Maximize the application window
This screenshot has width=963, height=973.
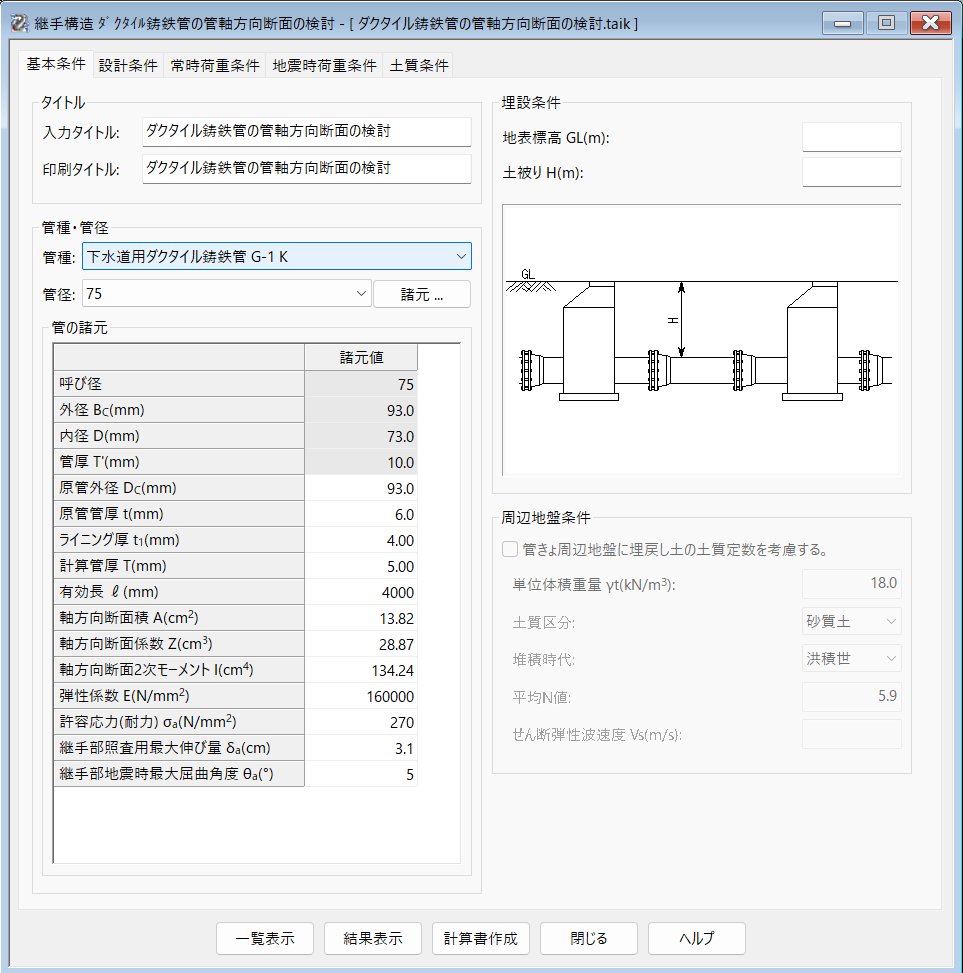click(885, 22)
